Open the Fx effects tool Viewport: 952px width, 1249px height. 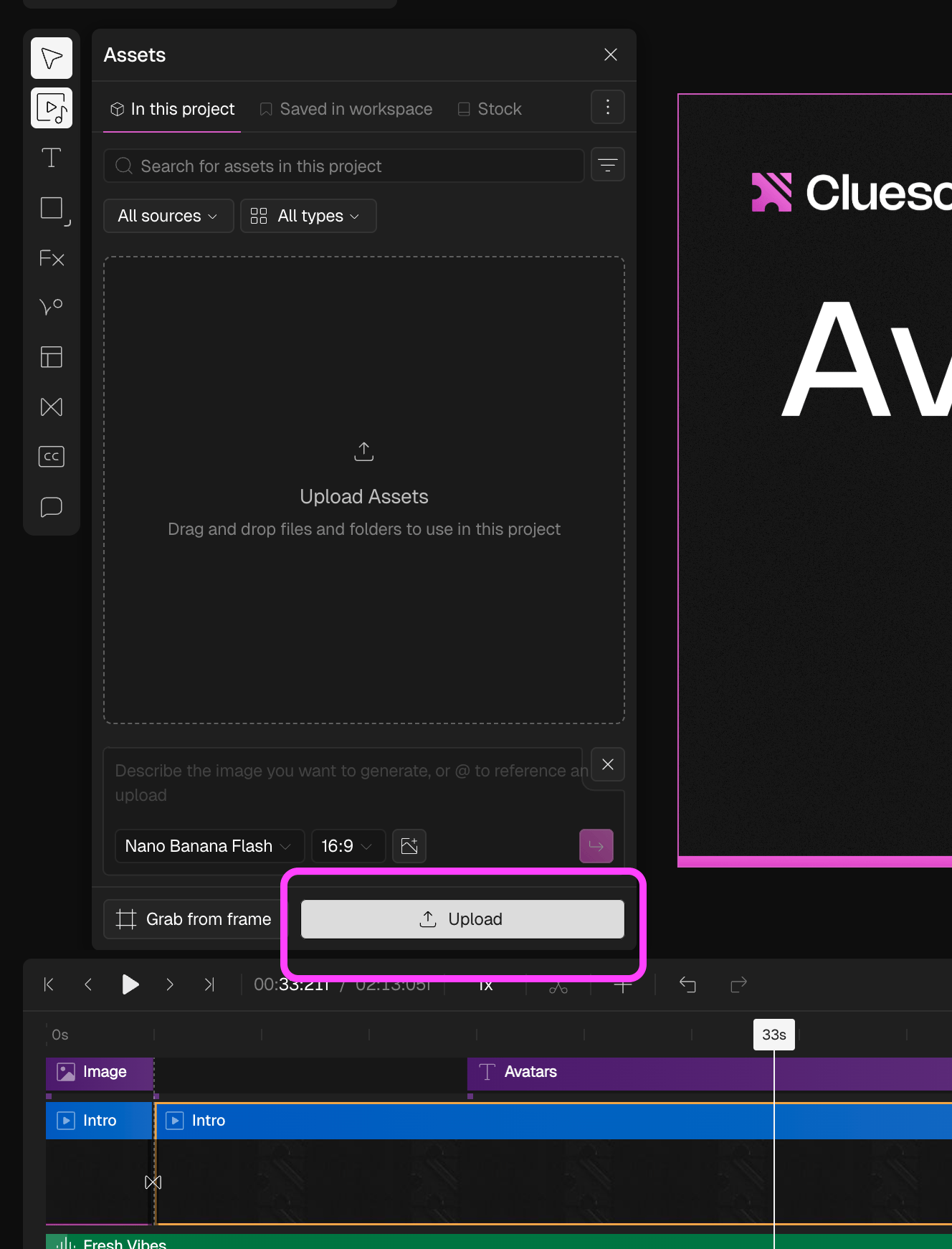point(52,258)
